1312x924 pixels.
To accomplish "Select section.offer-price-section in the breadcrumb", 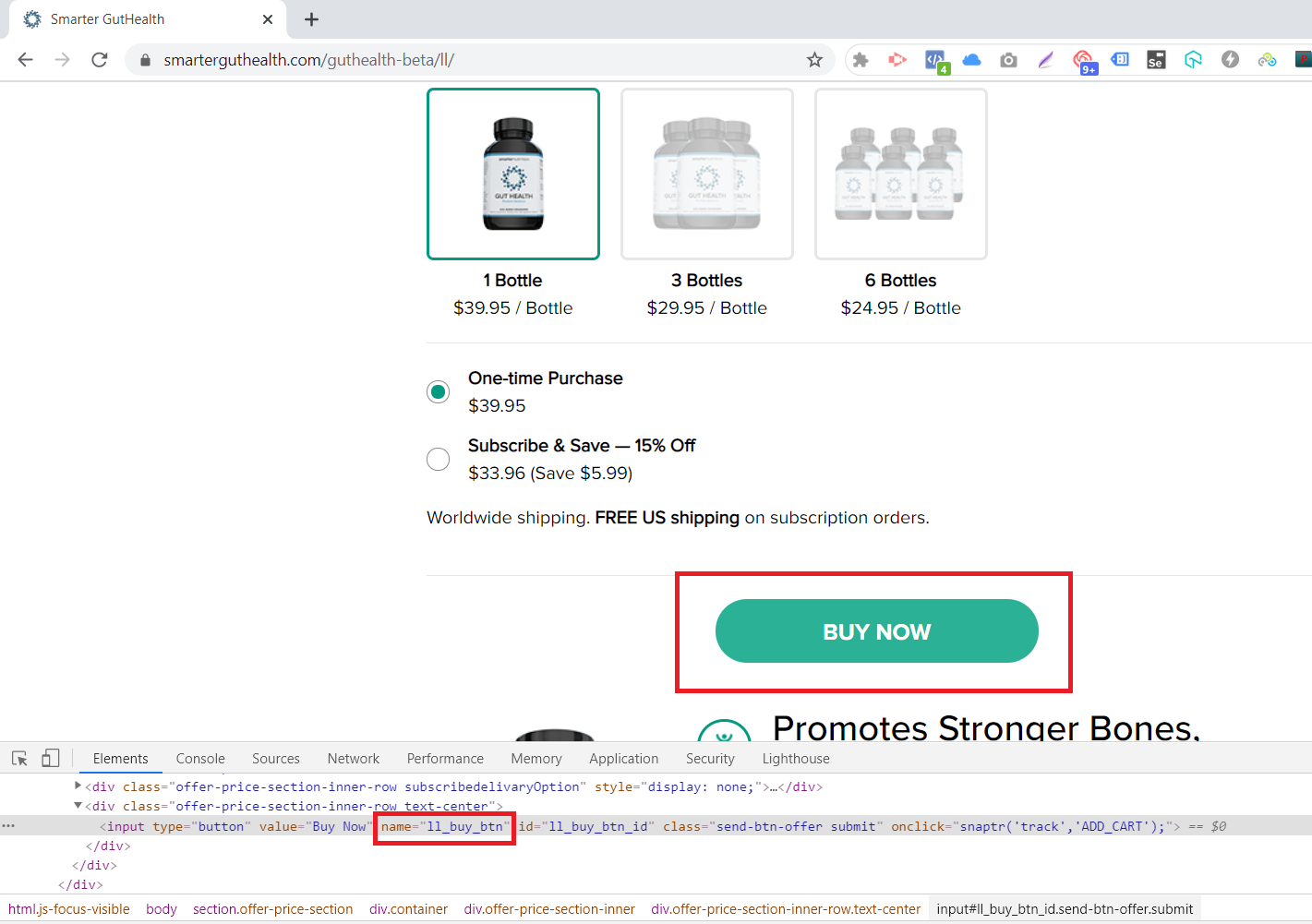I will pyautogui.click(x=272, y=909).
